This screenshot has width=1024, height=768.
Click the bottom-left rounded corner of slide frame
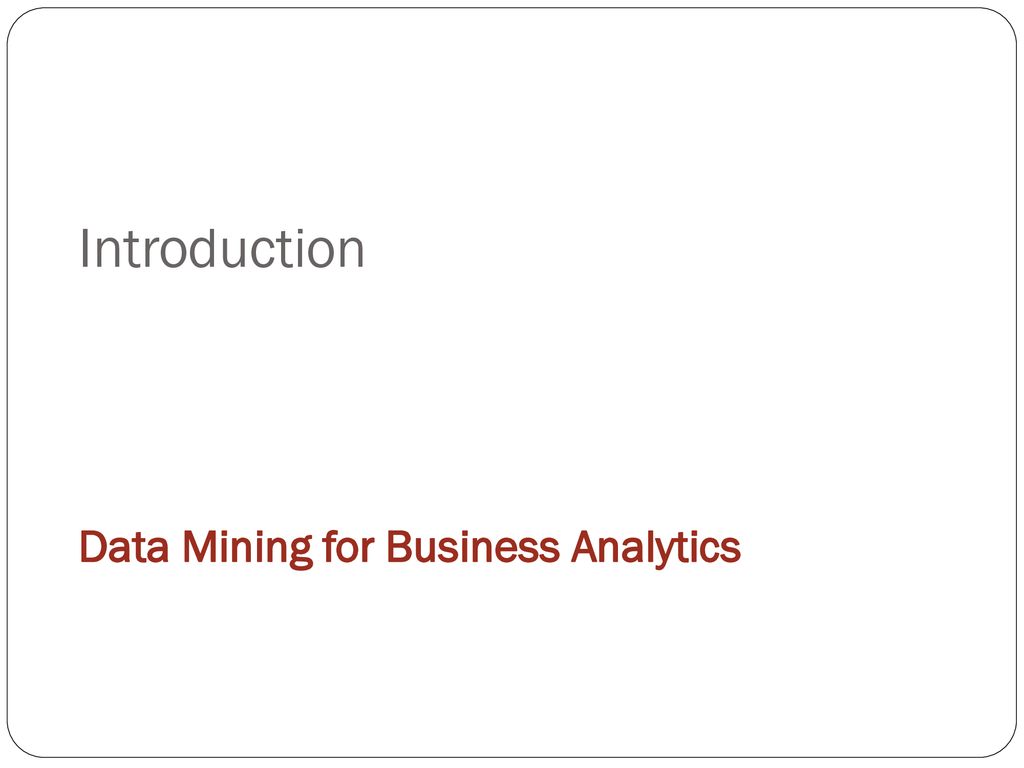tap(21, 743)
